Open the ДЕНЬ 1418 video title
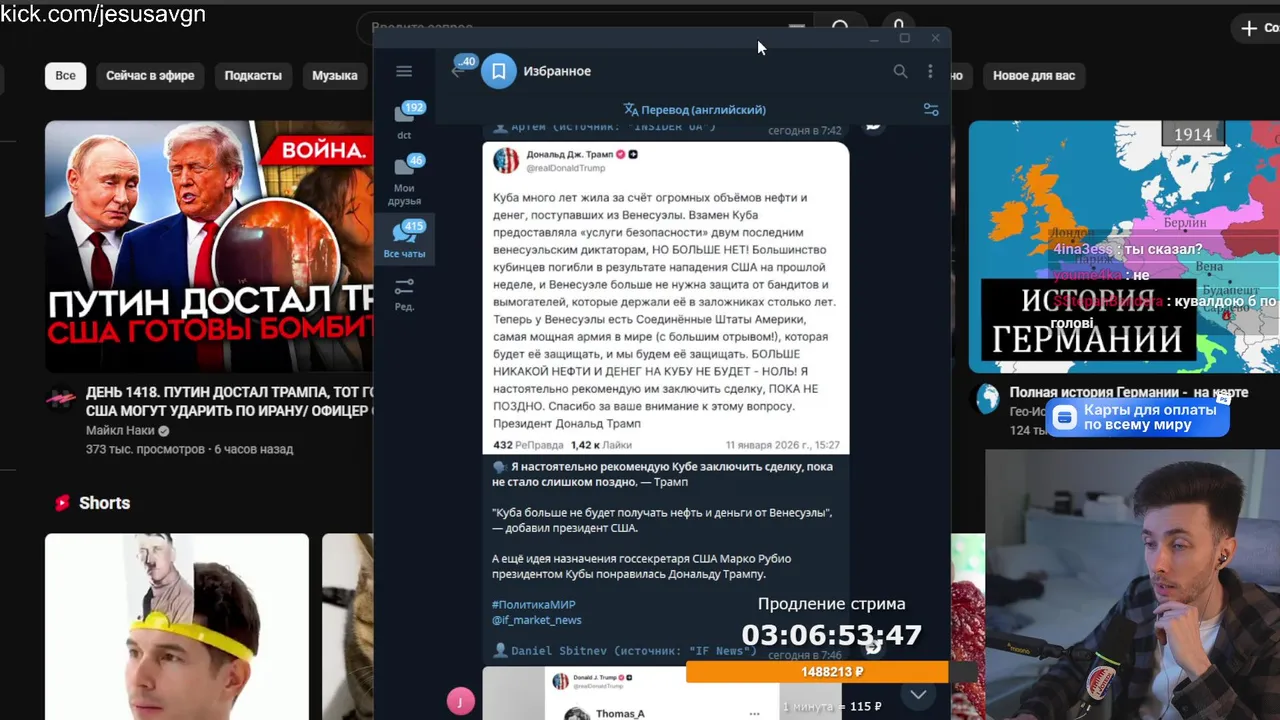Screen dimensions: 1280x720 click(x=230, y=401)
